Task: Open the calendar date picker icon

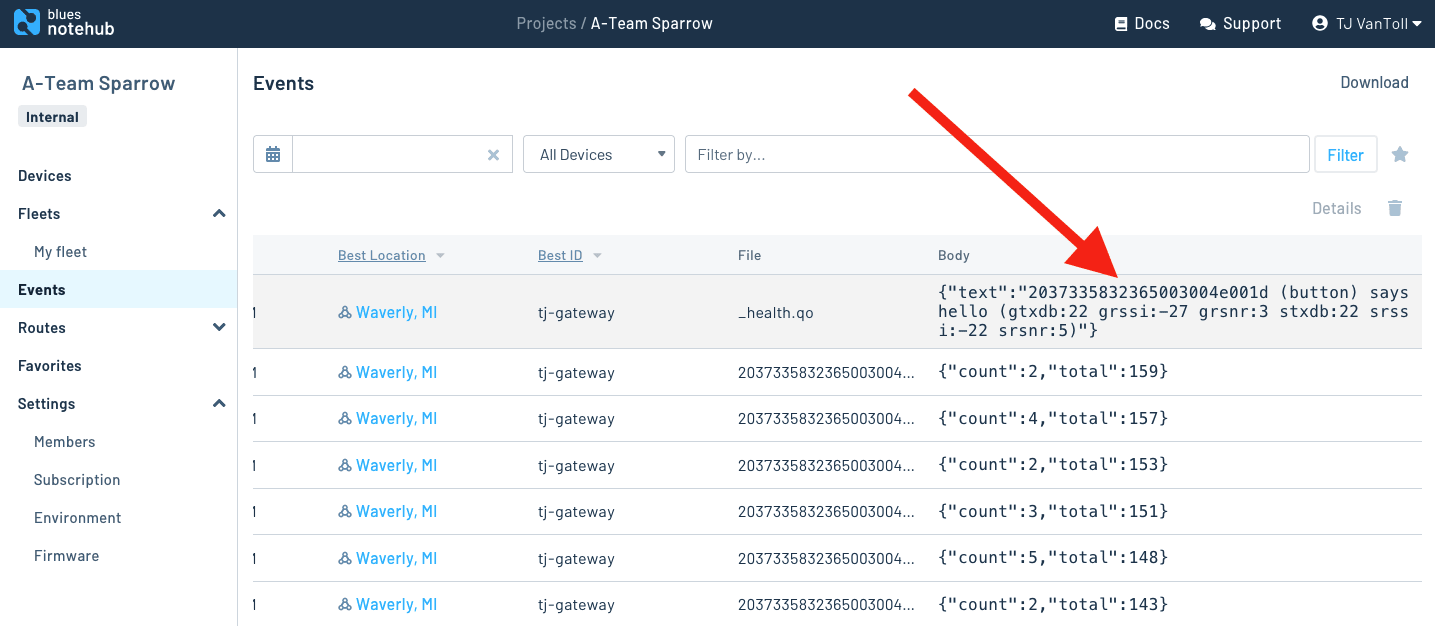Action: 273,155
